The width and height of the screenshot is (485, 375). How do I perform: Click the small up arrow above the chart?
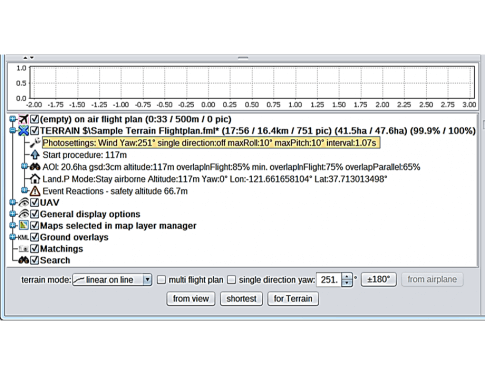coord(25,58)
